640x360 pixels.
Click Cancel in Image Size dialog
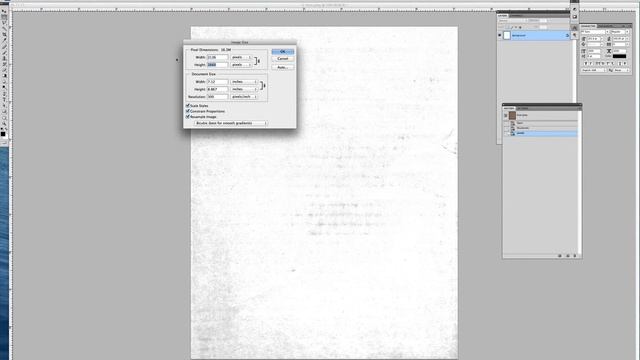coord(282,59)
